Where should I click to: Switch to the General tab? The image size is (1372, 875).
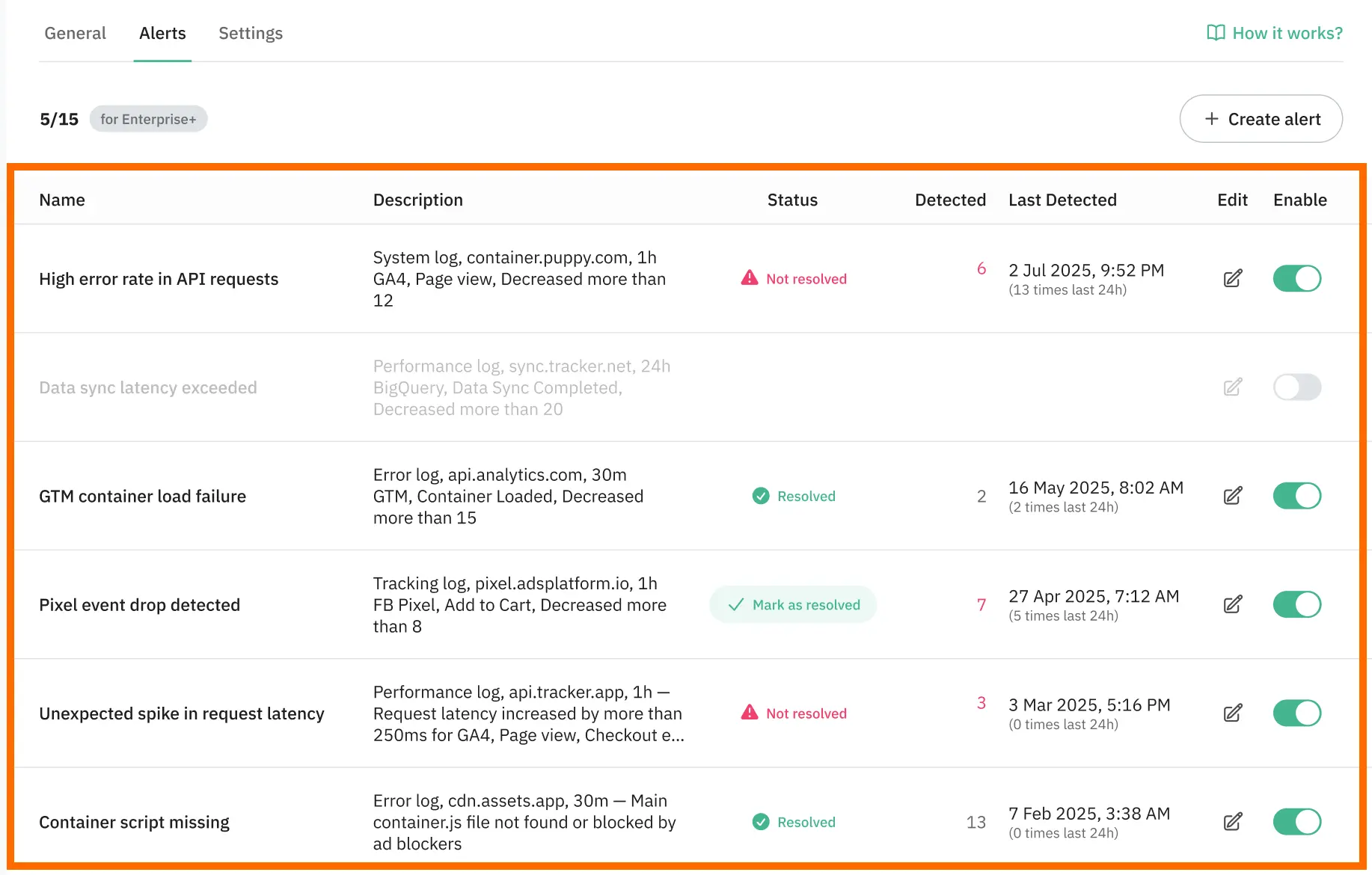click(75, 33)
